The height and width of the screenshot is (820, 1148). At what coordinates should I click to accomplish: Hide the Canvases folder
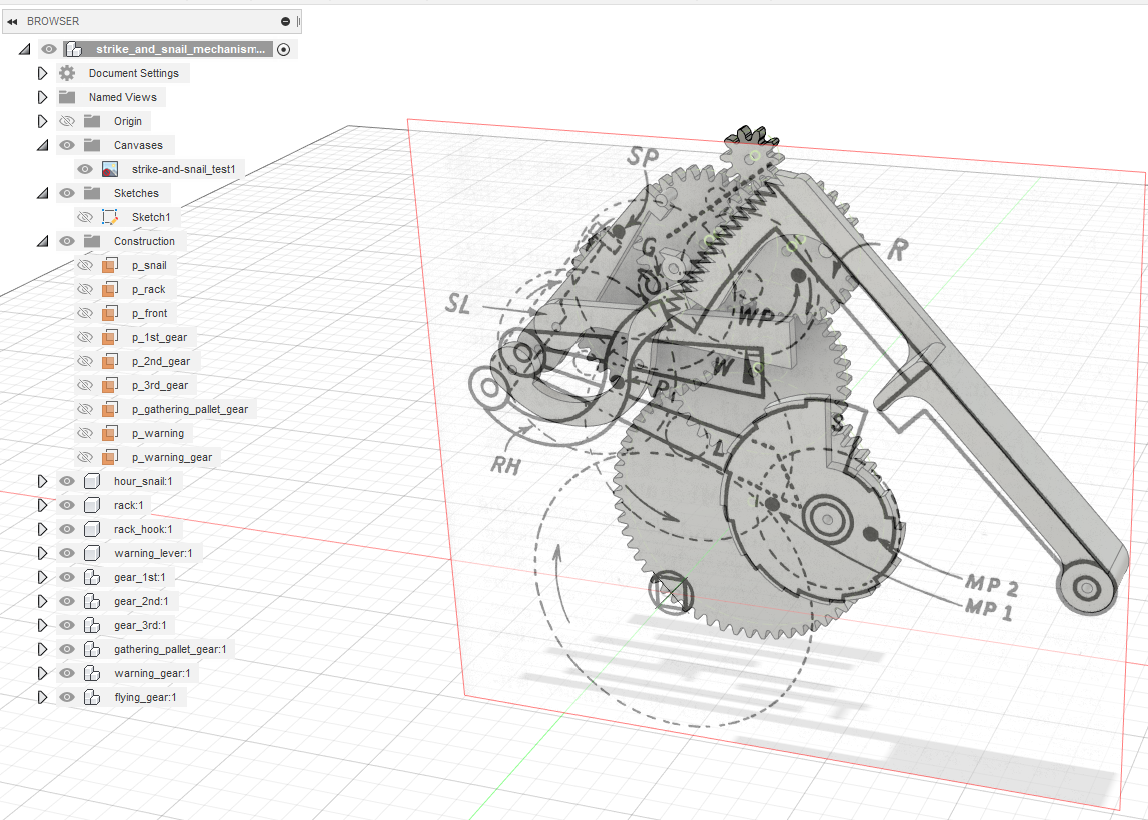click(67, 145)
